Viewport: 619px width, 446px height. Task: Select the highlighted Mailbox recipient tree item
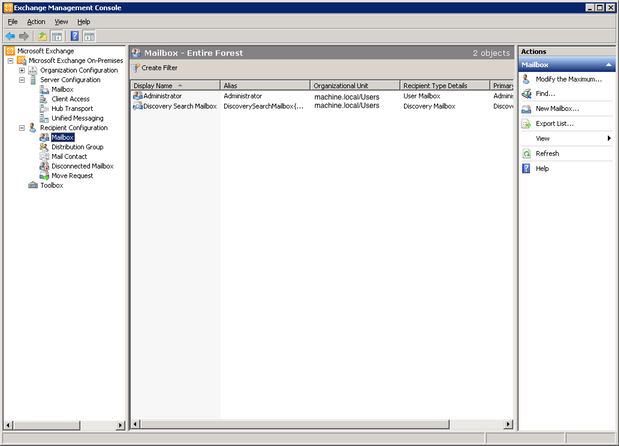coord(62,137)
